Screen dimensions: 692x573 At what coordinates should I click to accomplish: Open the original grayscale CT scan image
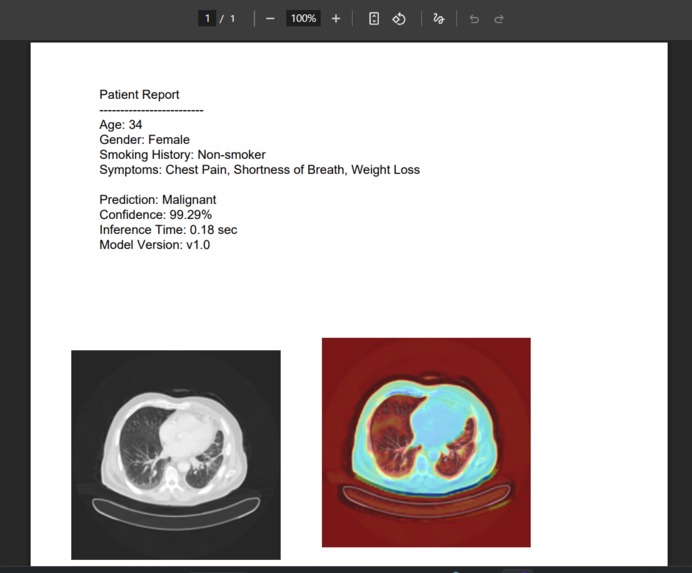coord(176,455)
